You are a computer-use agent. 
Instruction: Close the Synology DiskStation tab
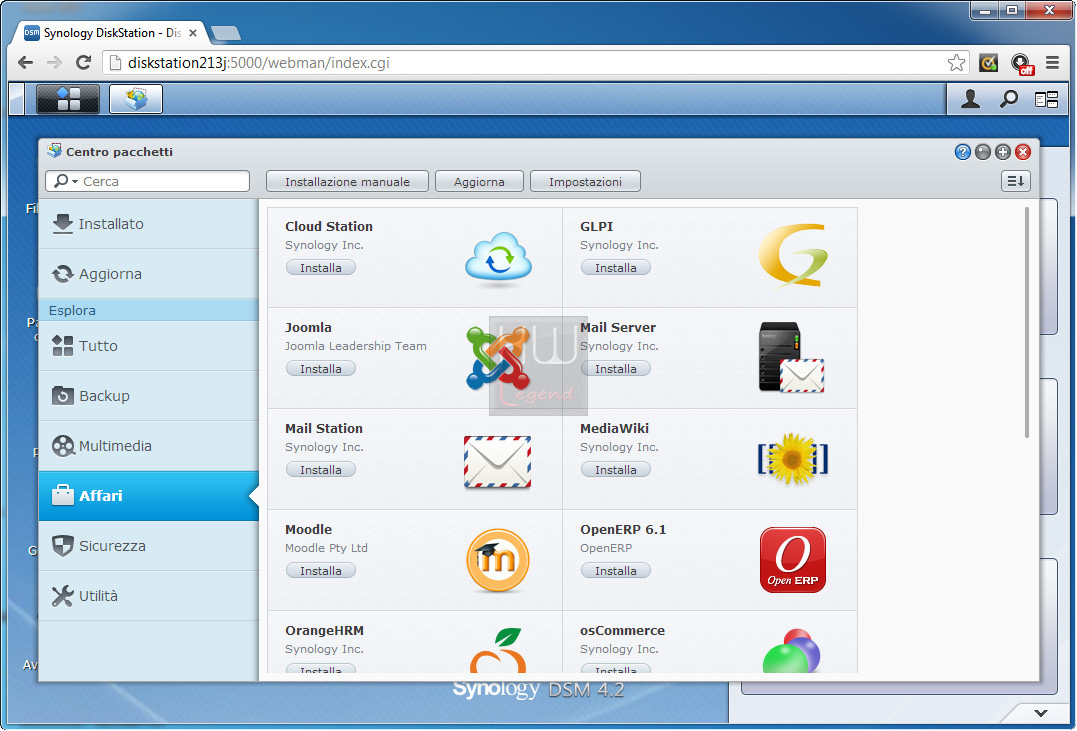(193, 33)
